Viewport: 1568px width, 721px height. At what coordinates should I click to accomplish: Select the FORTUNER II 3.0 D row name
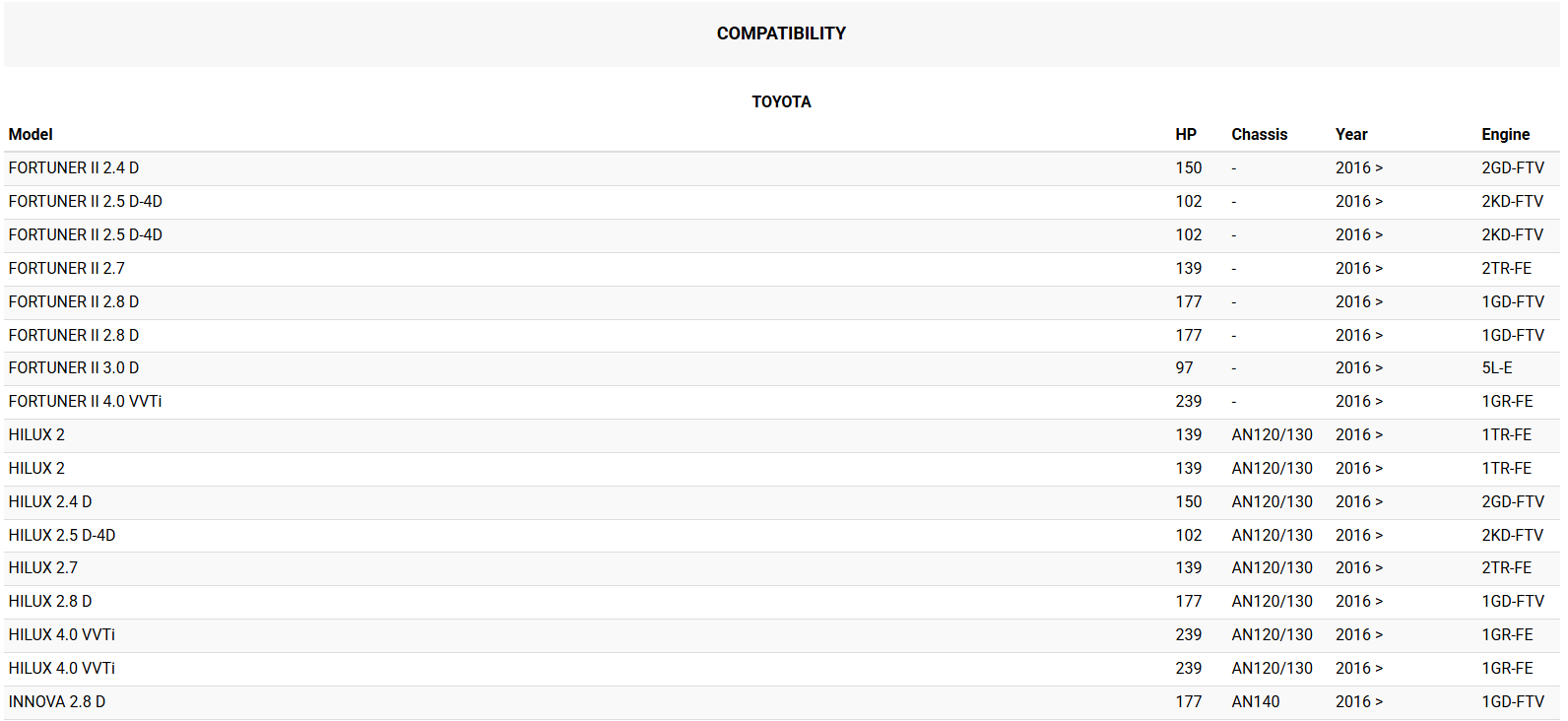[74, 367]
